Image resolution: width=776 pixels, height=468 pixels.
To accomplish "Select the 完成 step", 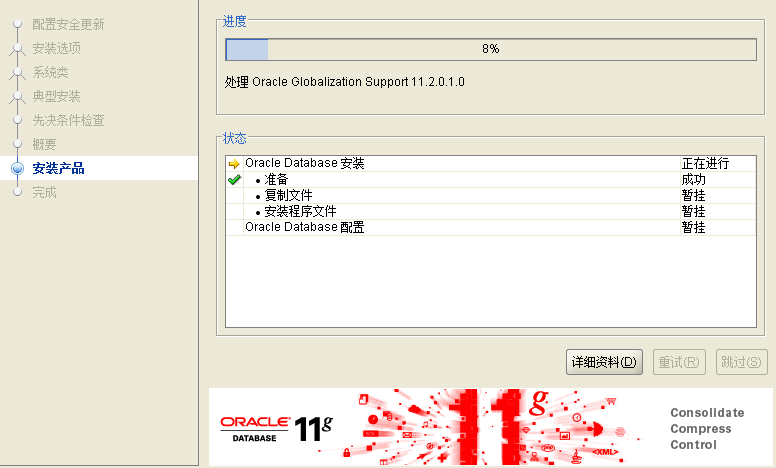I will [x=45, y=192].
